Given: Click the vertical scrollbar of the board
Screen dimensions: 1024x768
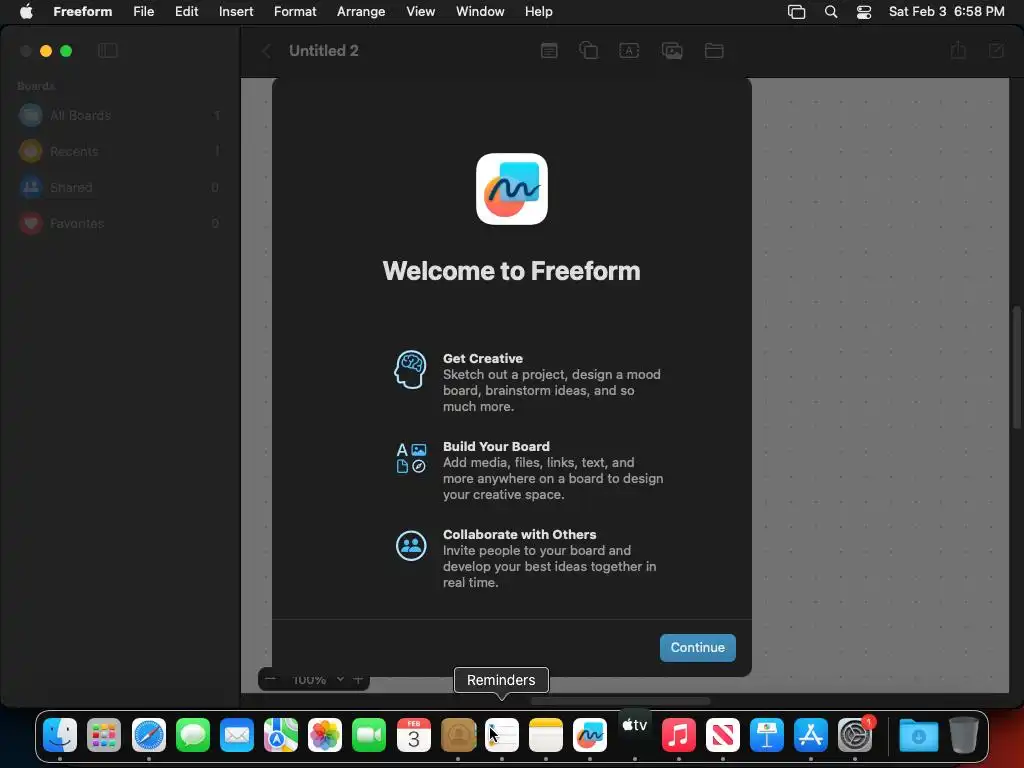Looking at the screenshot, I should coord(1016,367).
